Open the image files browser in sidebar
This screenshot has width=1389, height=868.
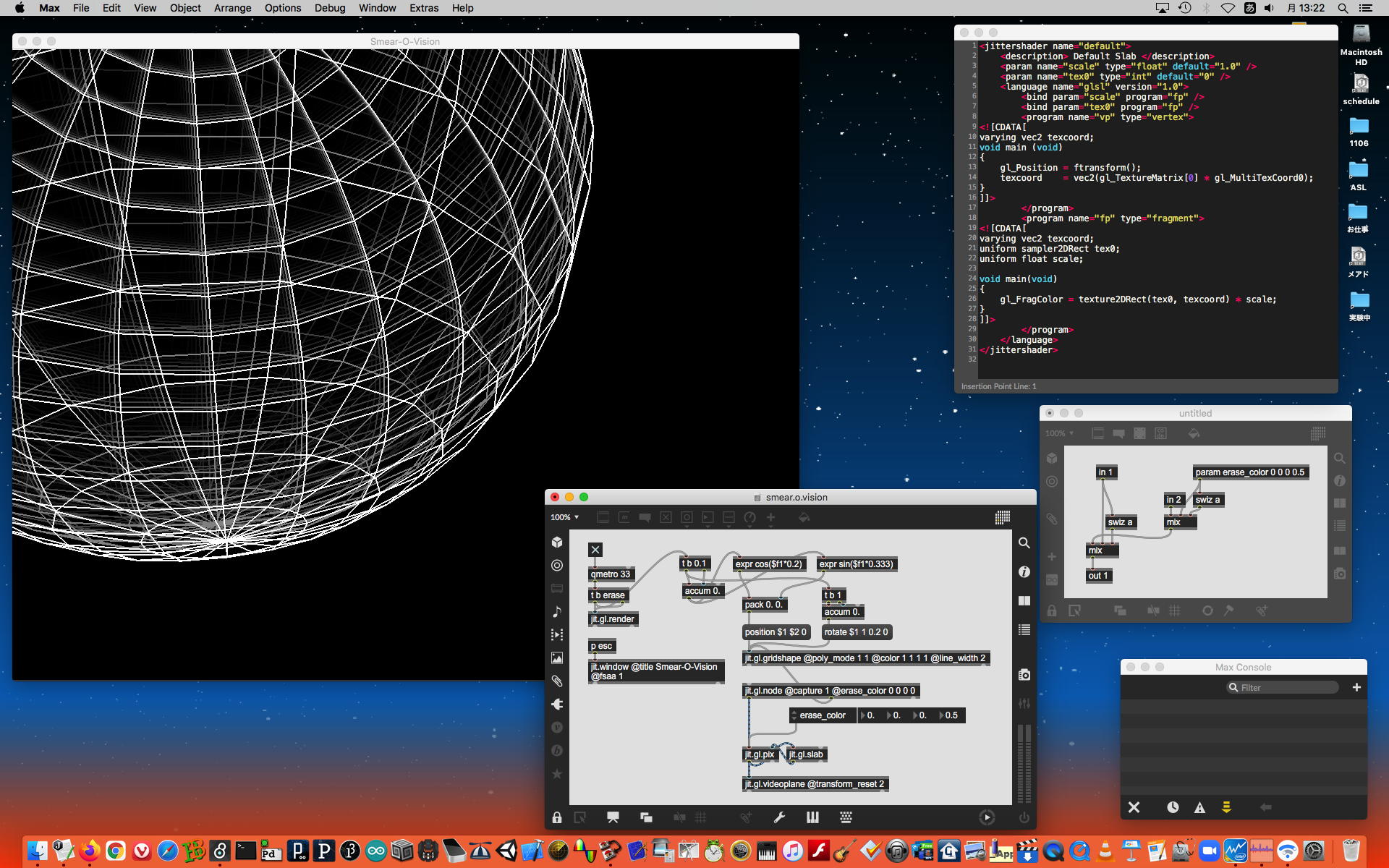coord(557,658)
